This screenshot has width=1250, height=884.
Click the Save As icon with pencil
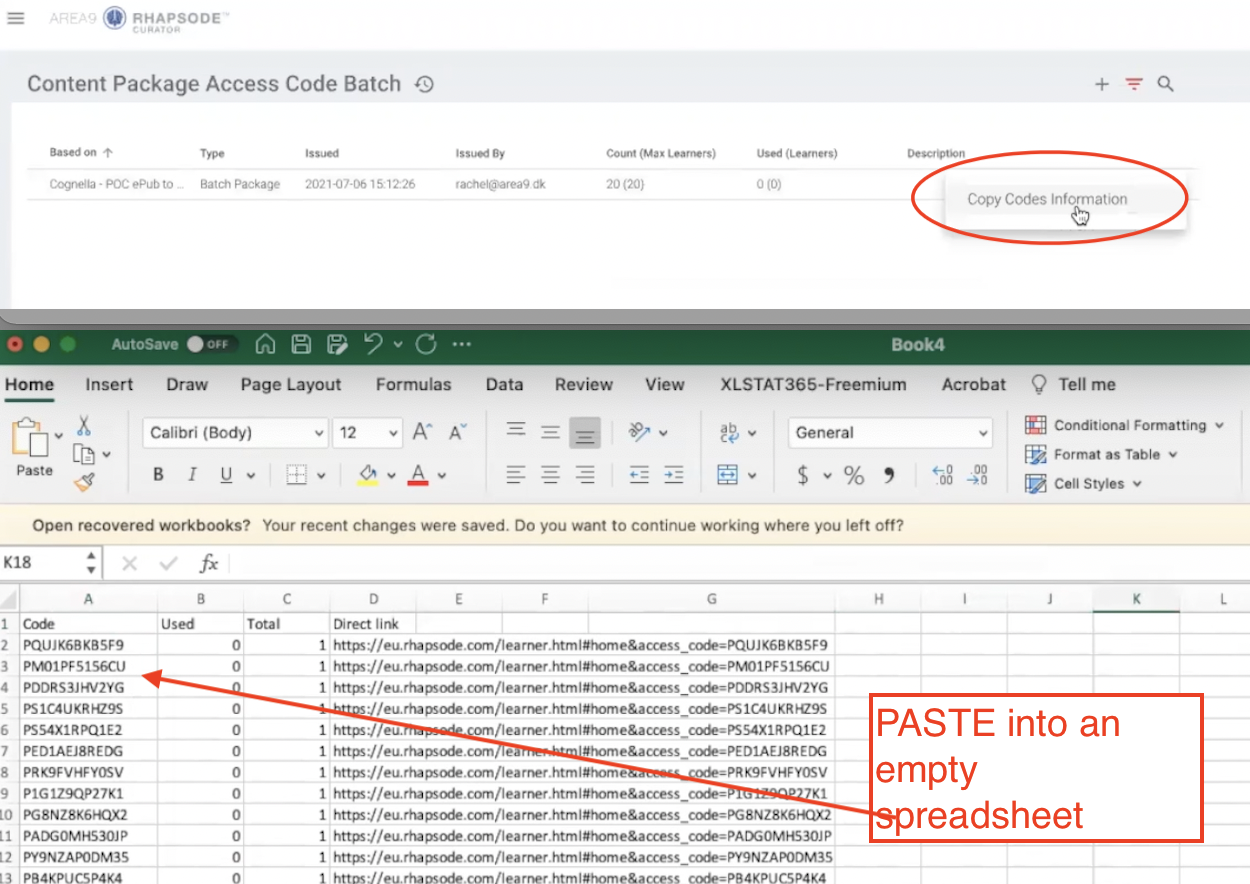coord(337,344)
